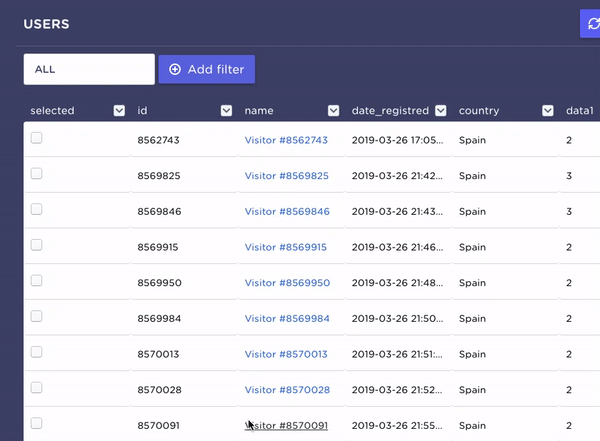Tick the checkbox for row 8569950
The image size is (600, 441).
[36, 280]
